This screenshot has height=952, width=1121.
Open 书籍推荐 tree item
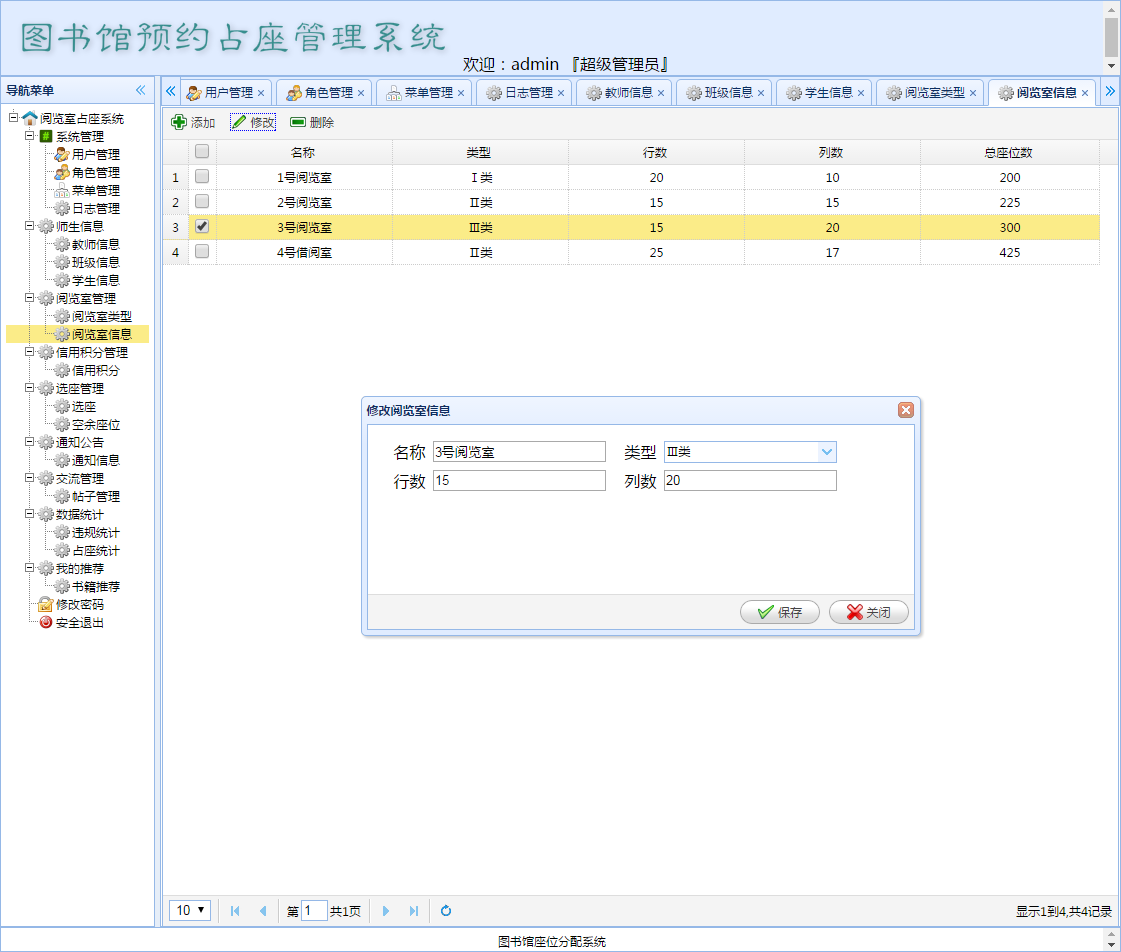pos(95,587)
